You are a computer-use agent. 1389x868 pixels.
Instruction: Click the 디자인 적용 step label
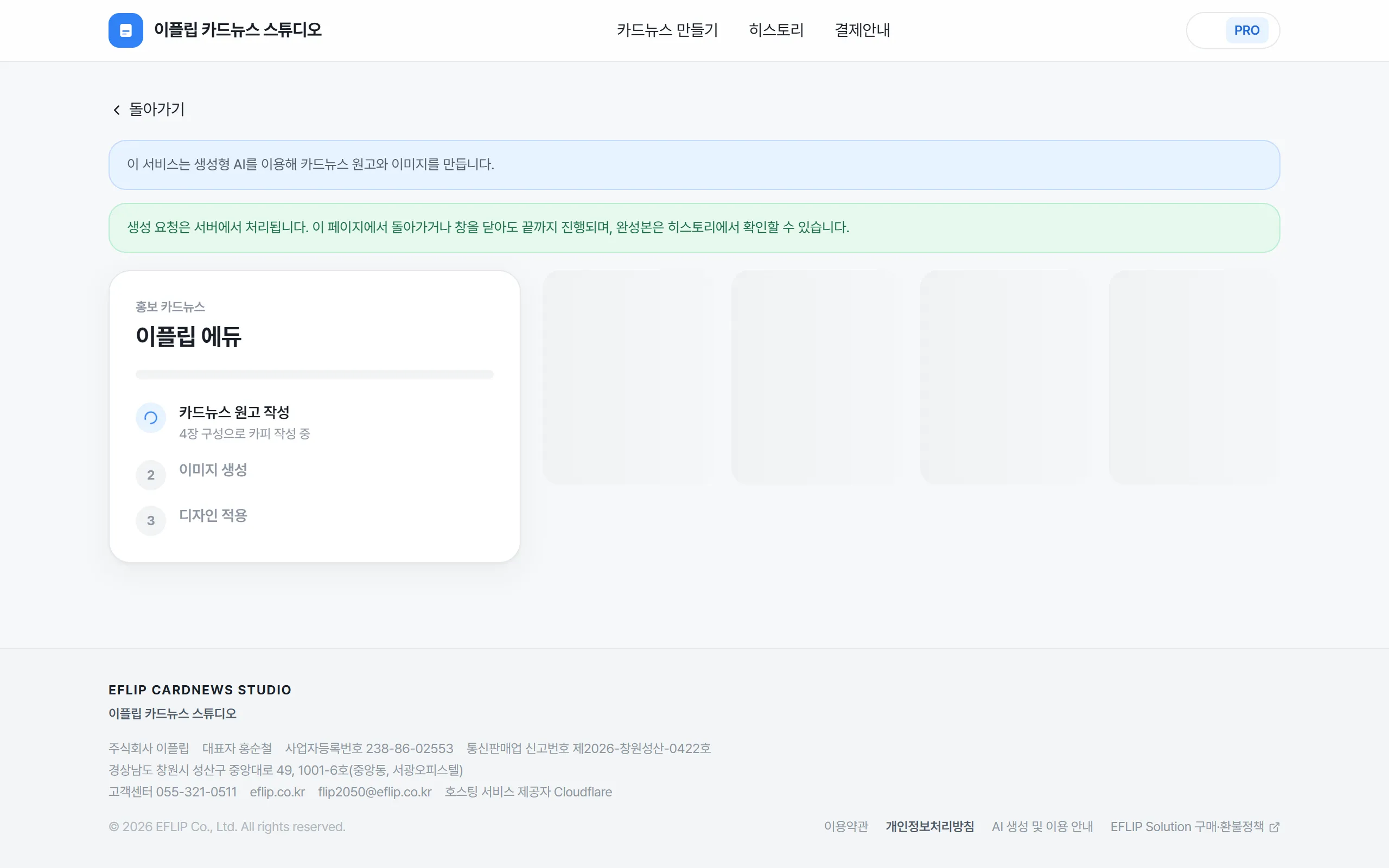213,515
